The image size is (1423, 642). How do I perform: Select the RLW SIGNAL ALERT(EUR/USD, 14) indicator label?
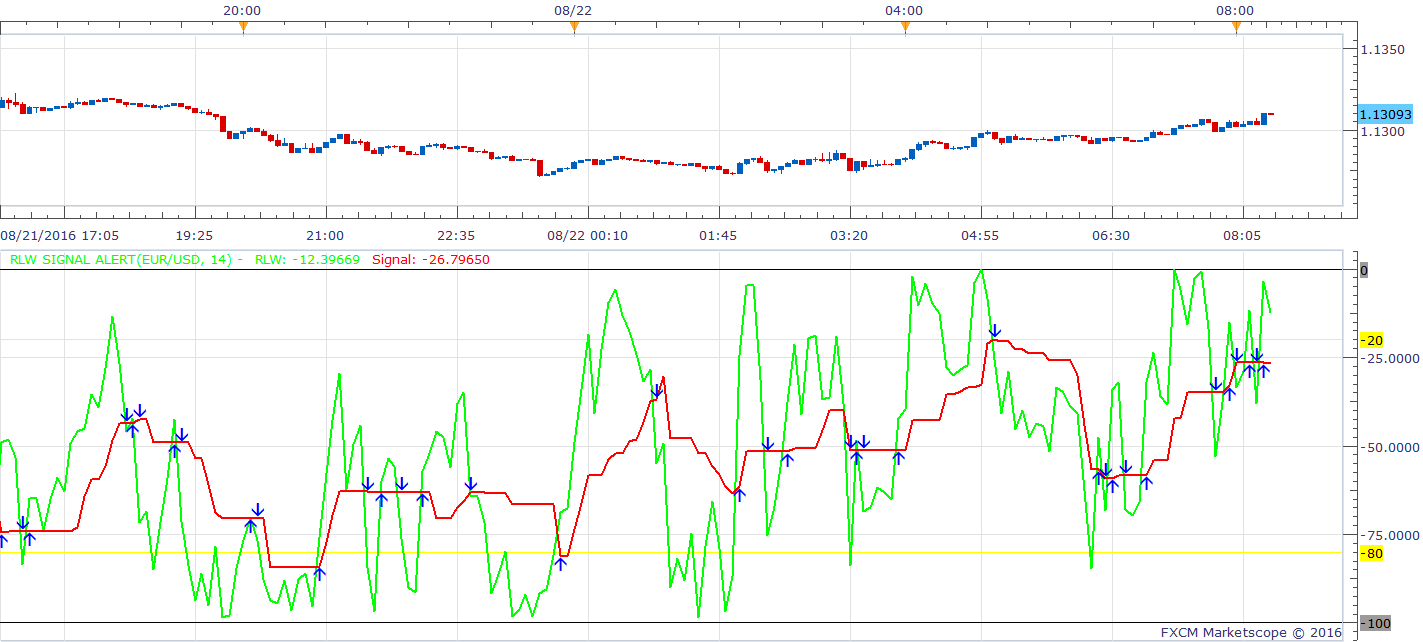[120, 259]
